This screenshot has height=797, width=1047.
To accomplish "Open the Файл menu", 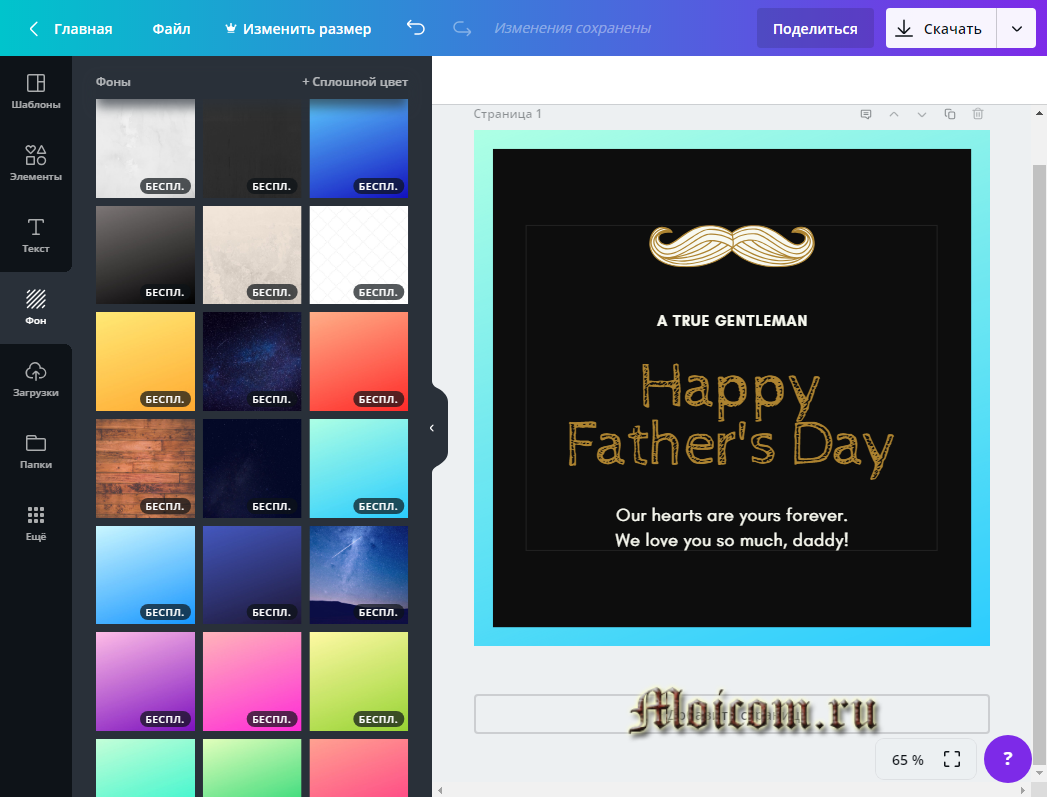I will click(x=171, y=29).
